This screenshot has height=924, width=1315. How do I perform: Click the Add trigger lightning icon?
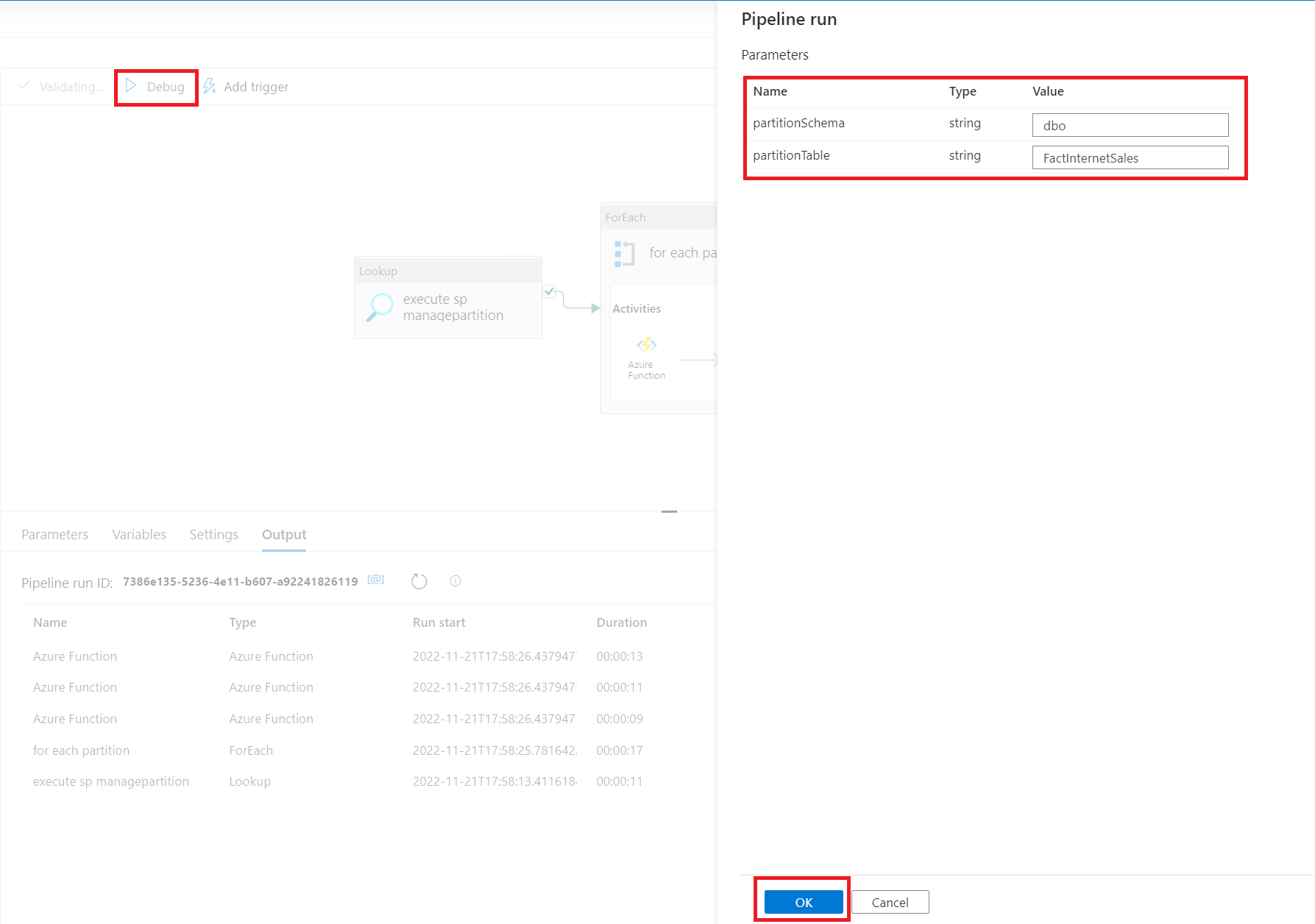[x=208, y=86]
